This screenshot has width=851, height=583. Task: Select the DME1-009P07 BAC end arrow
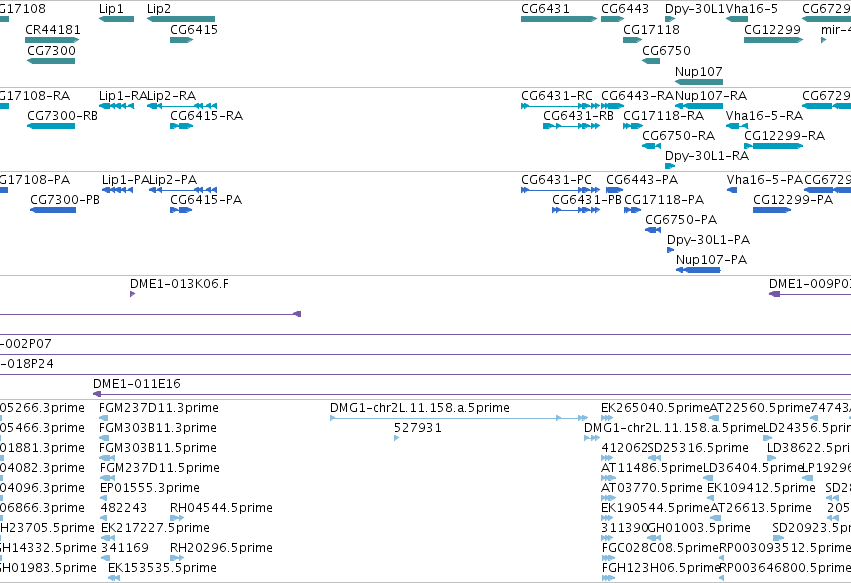click(x=774, y=294)
